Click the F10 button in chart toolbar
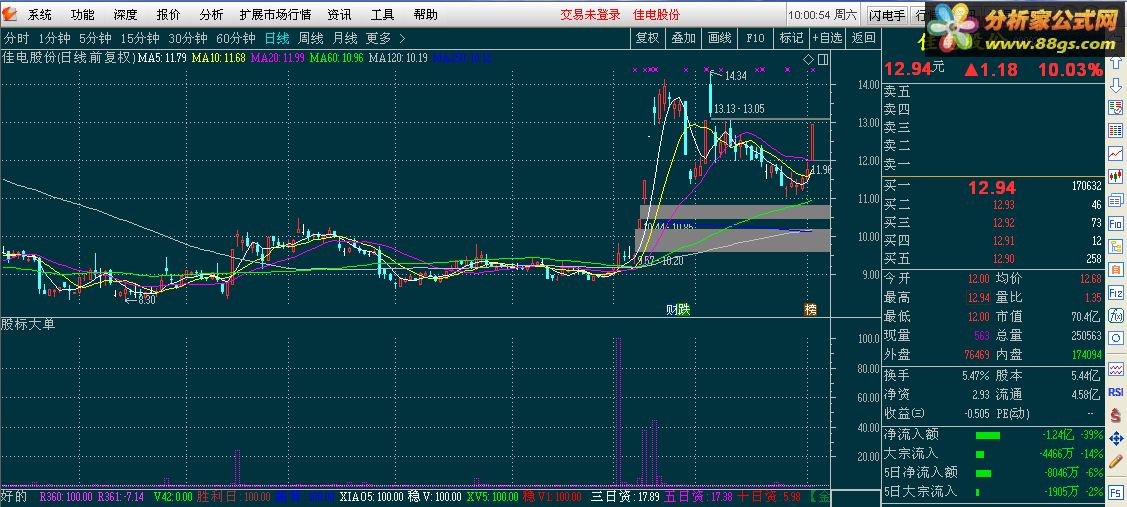The width and height of the screenshot is (1127, 507). [755, 38]
